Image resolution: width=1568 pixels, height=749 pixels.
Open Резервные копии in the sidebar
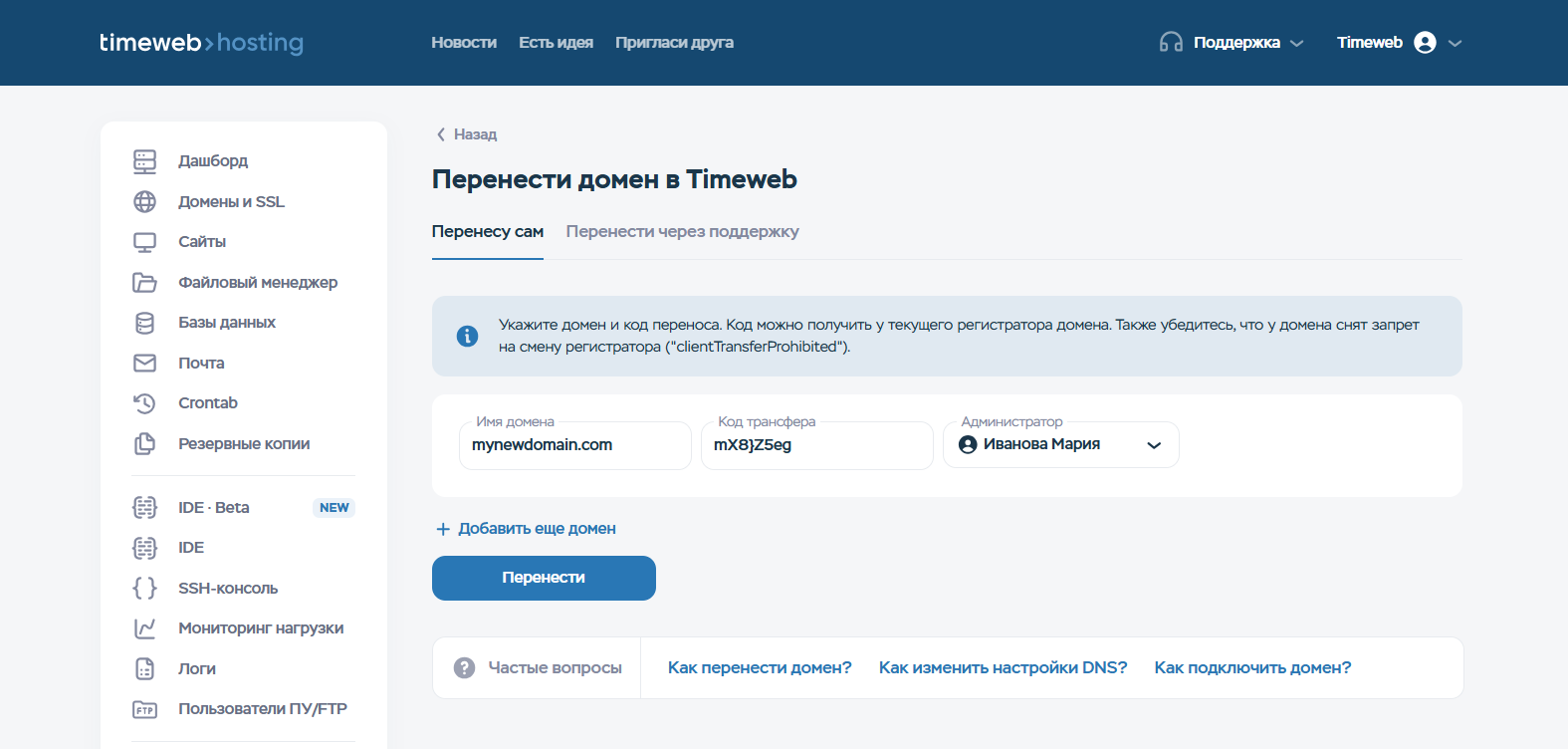[x=244, y=444]
